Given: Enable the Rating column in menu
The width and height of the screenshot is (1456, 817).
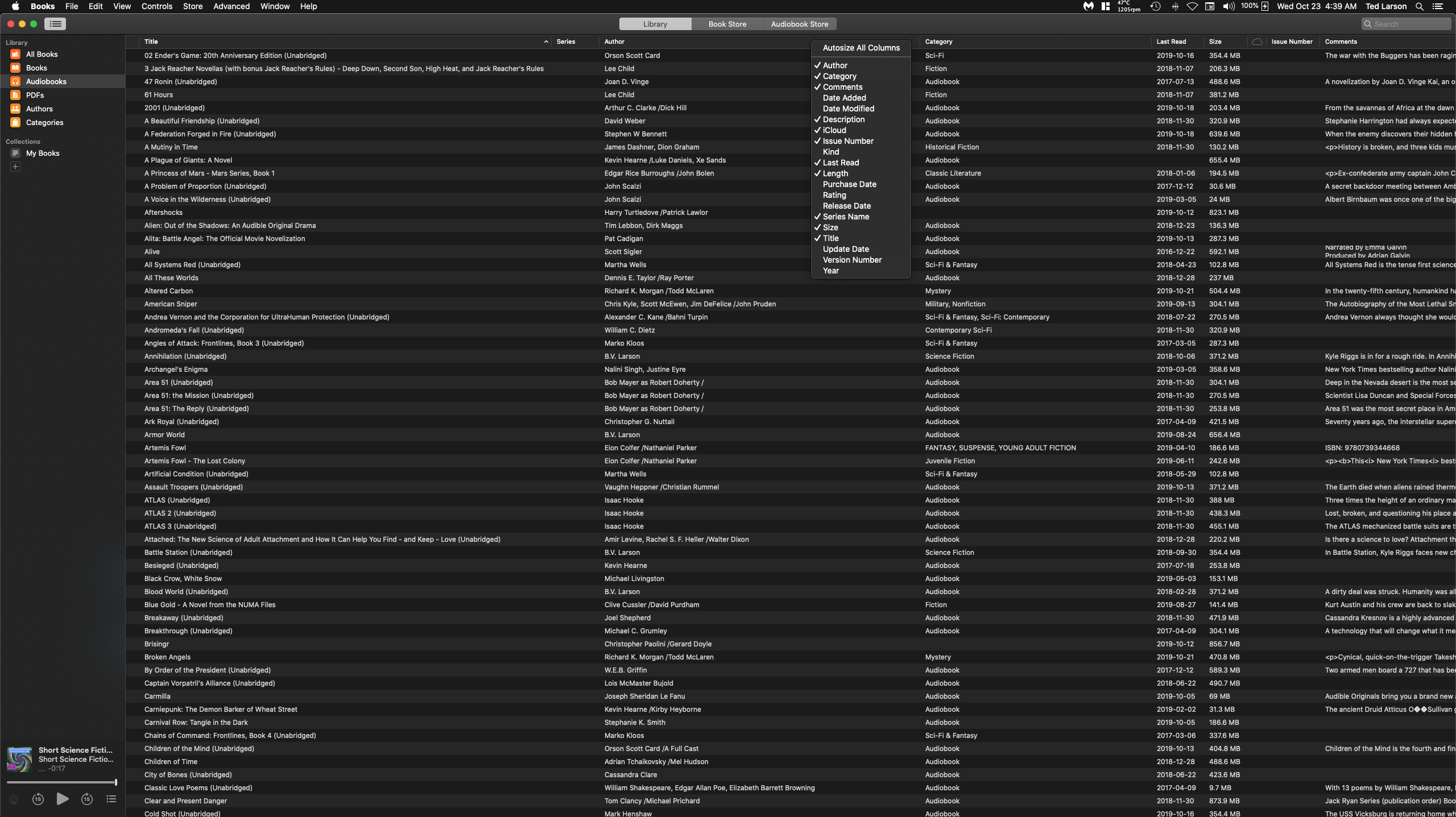Looking at the screenshot, I should 834,195.
